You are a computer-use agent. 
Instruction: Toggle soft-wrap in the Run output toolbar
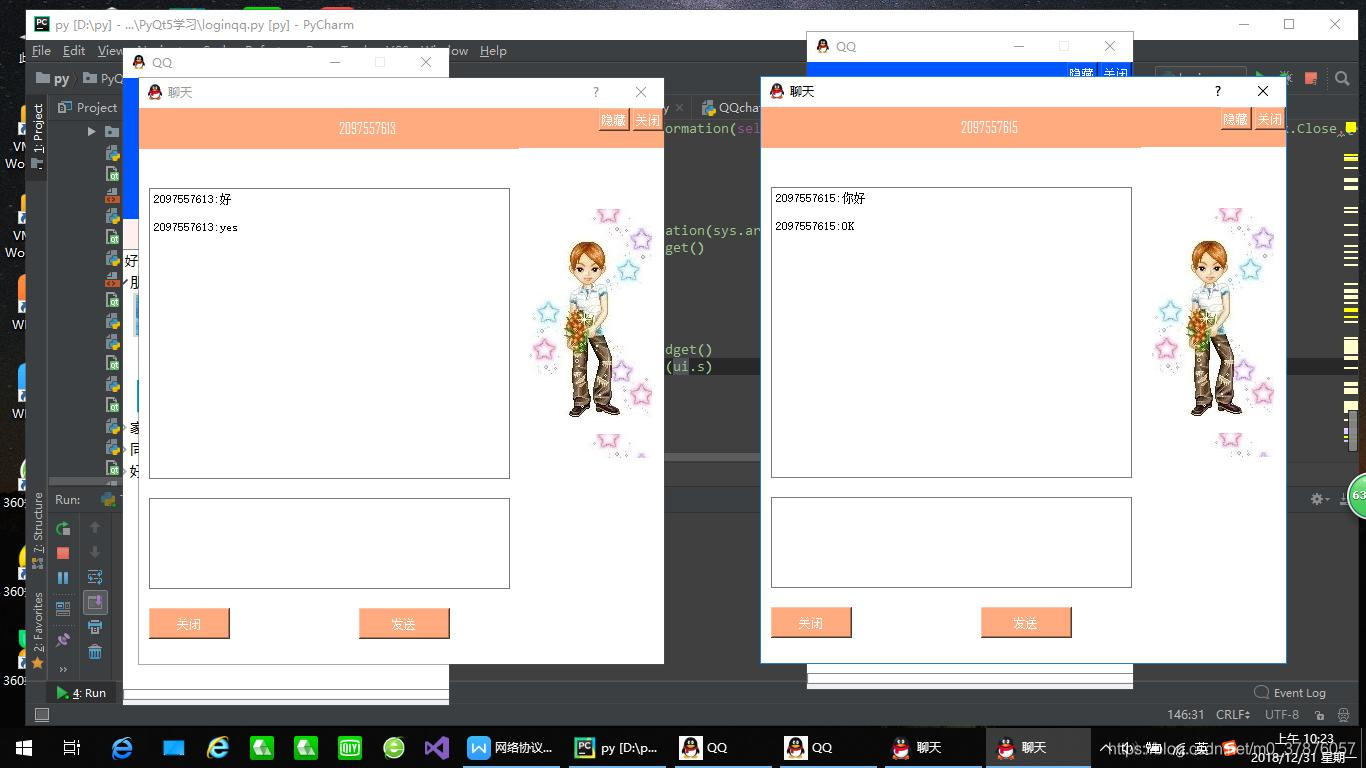(95, 577)
